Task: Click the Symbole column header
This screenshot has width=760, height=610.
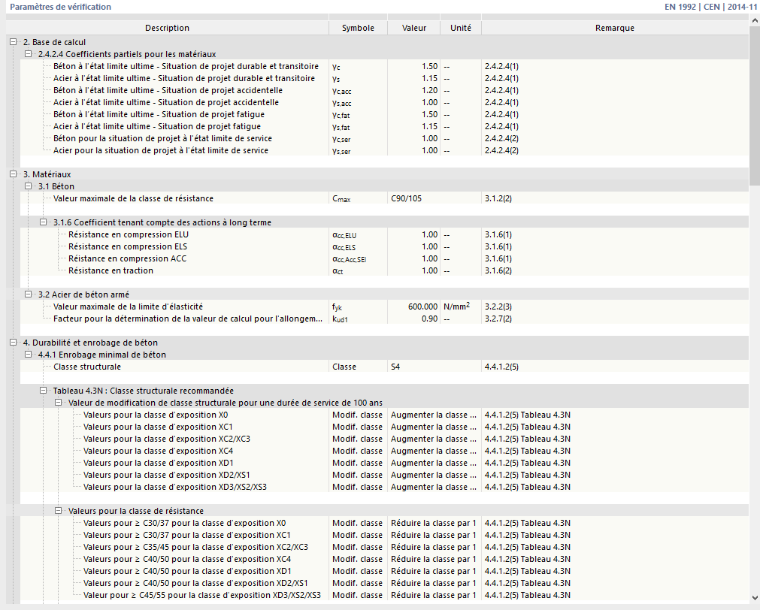Action: (x=358, y=28)
